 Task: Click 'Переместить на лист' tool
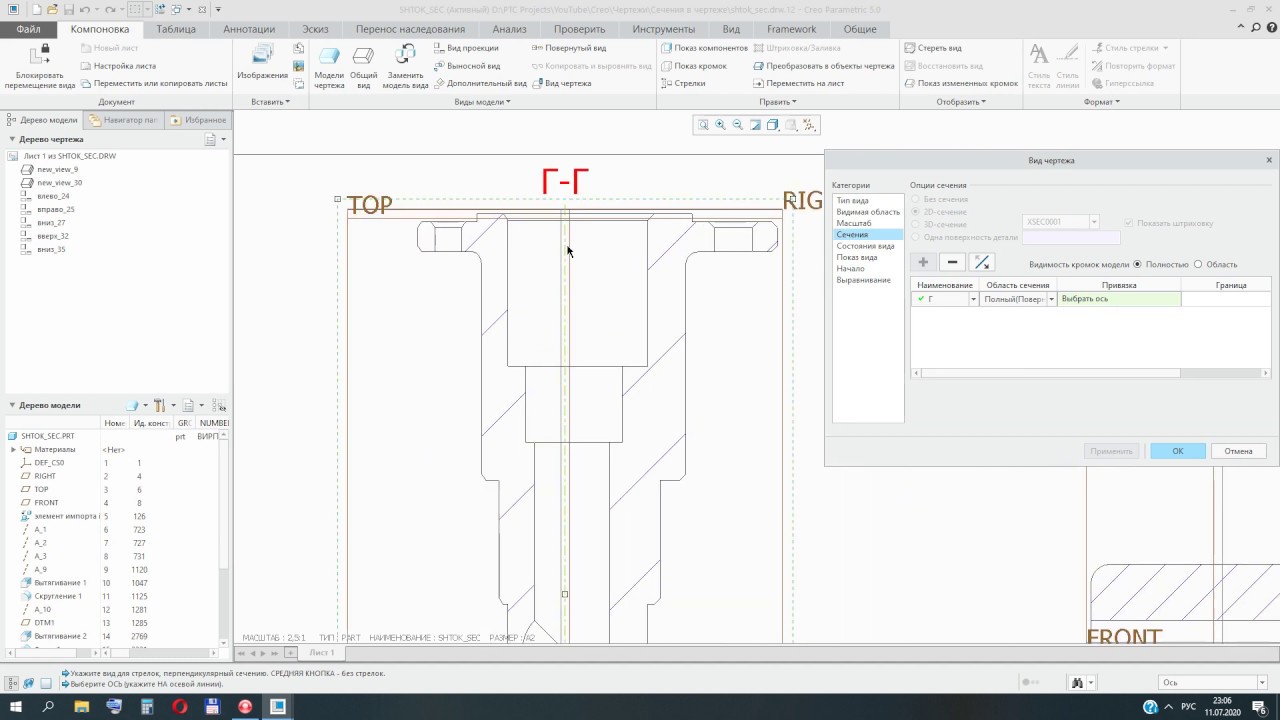(x=800, y=83)
